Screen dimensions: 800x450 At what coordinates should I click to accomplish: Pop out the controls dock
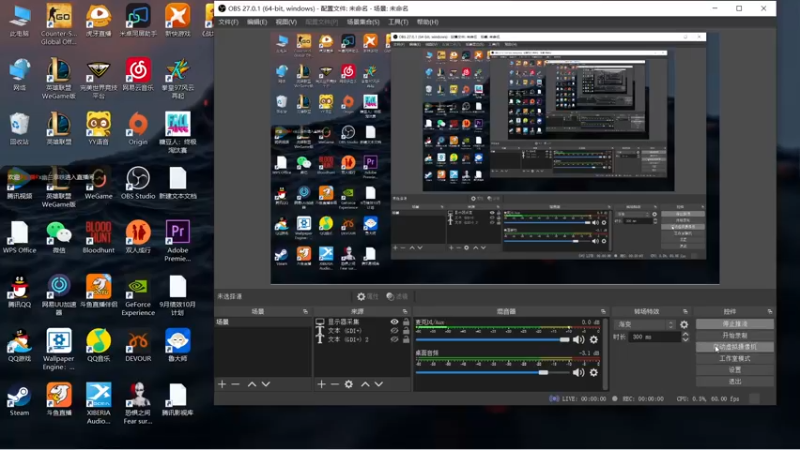point(770,311)
